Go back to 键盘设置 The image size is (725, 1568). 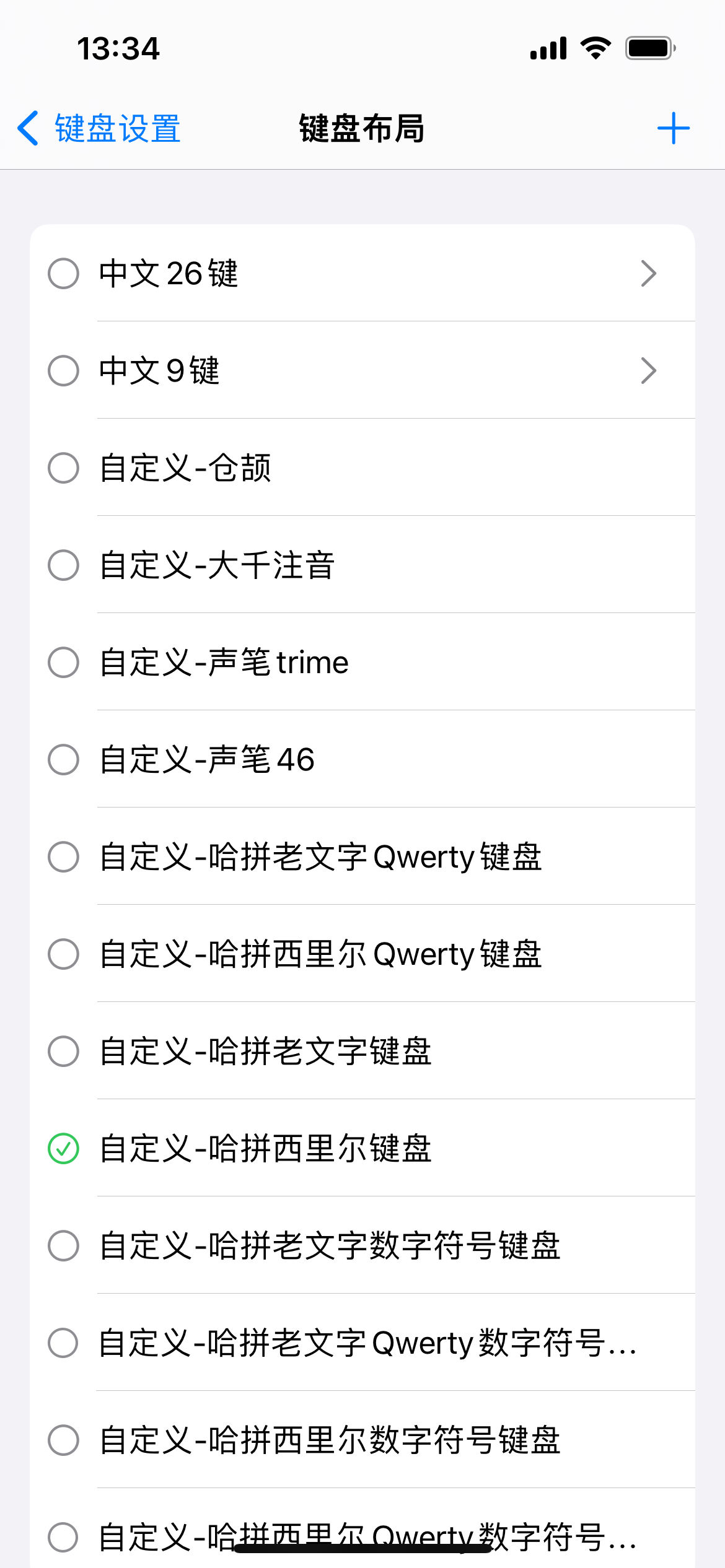[118, 128]
